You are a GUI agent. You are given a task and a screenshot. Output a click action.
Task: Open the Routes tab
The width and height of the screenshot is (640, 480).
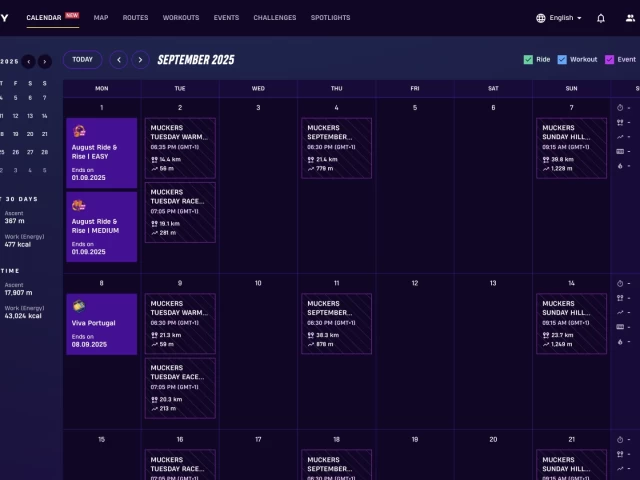pyautogui.click(x=136, y=18)
